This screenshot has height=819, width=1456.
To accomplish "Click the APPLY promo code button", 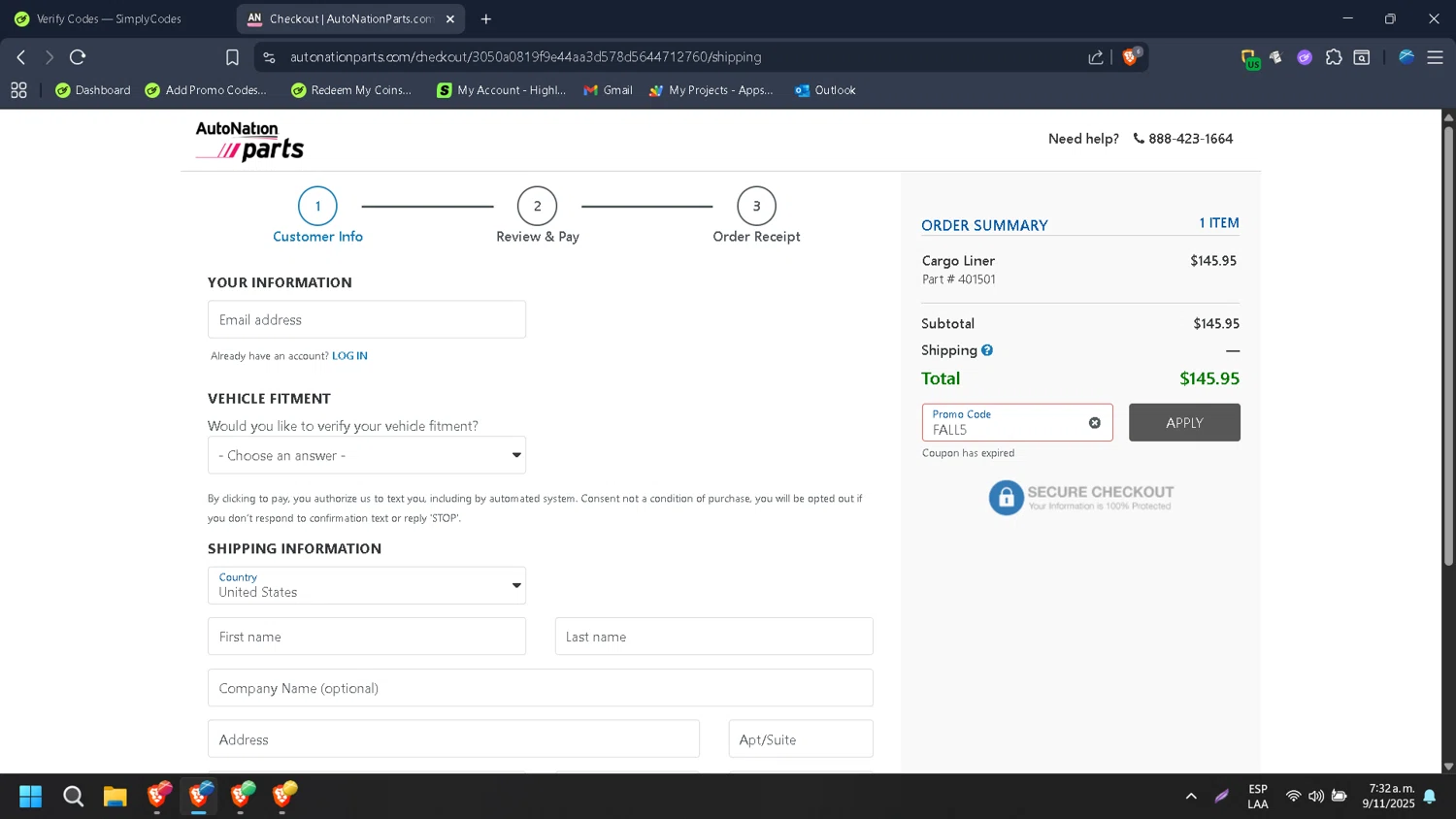I will [1184, 423].
